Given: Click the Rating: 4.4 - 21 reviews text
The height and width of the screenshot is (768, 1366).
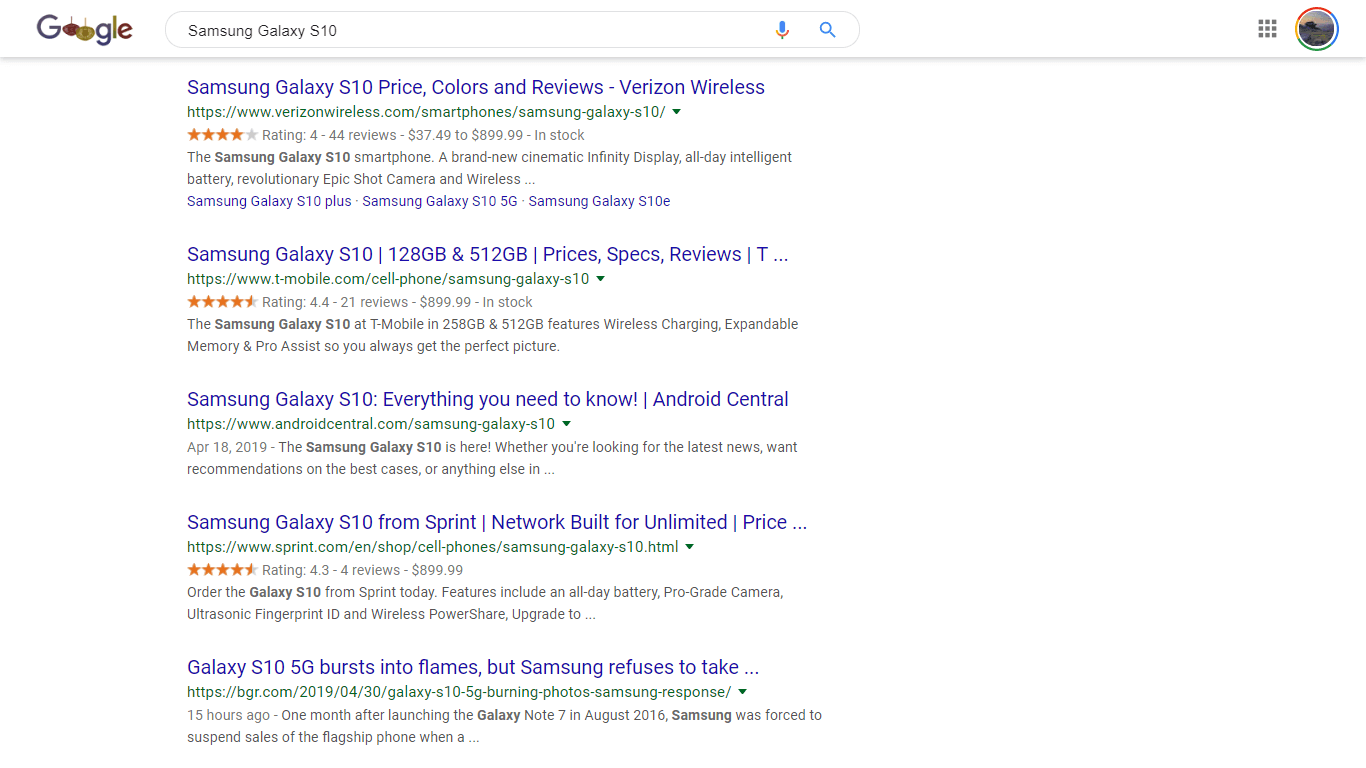Looking at the screenshot, I should point(335,302).
